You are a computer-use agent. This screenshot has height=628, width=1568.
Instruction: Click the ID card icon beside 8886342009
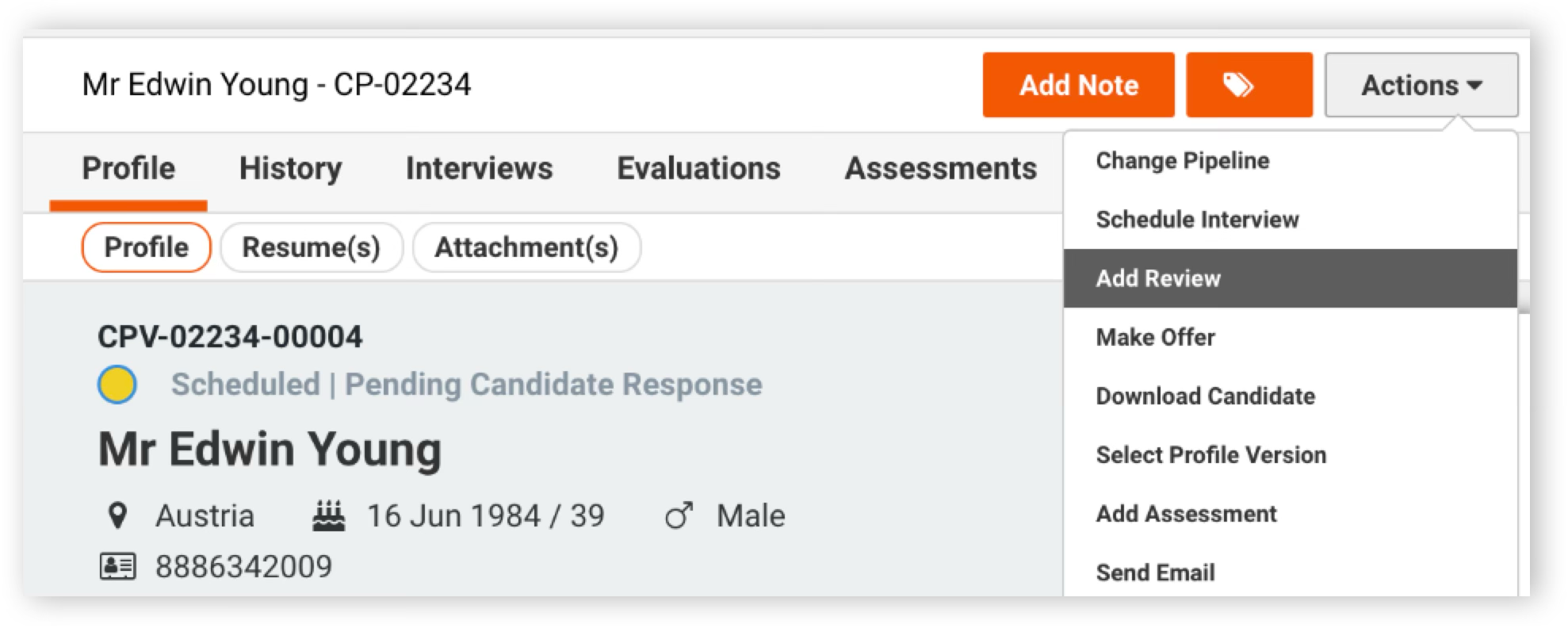117,566
